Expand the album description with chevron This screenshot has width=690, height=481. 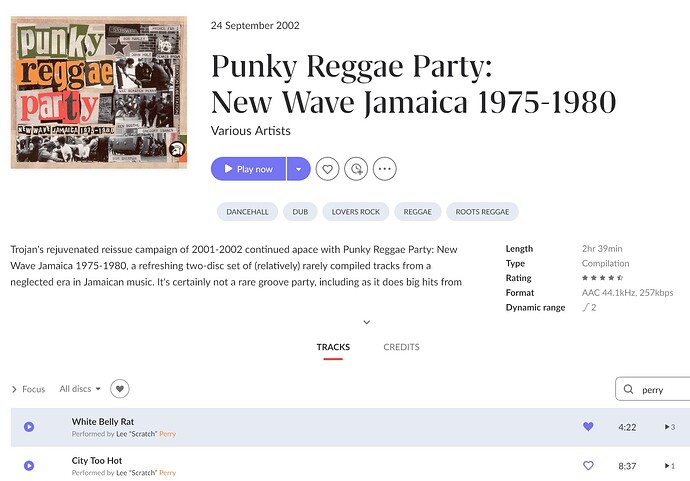tap(367, 322)
